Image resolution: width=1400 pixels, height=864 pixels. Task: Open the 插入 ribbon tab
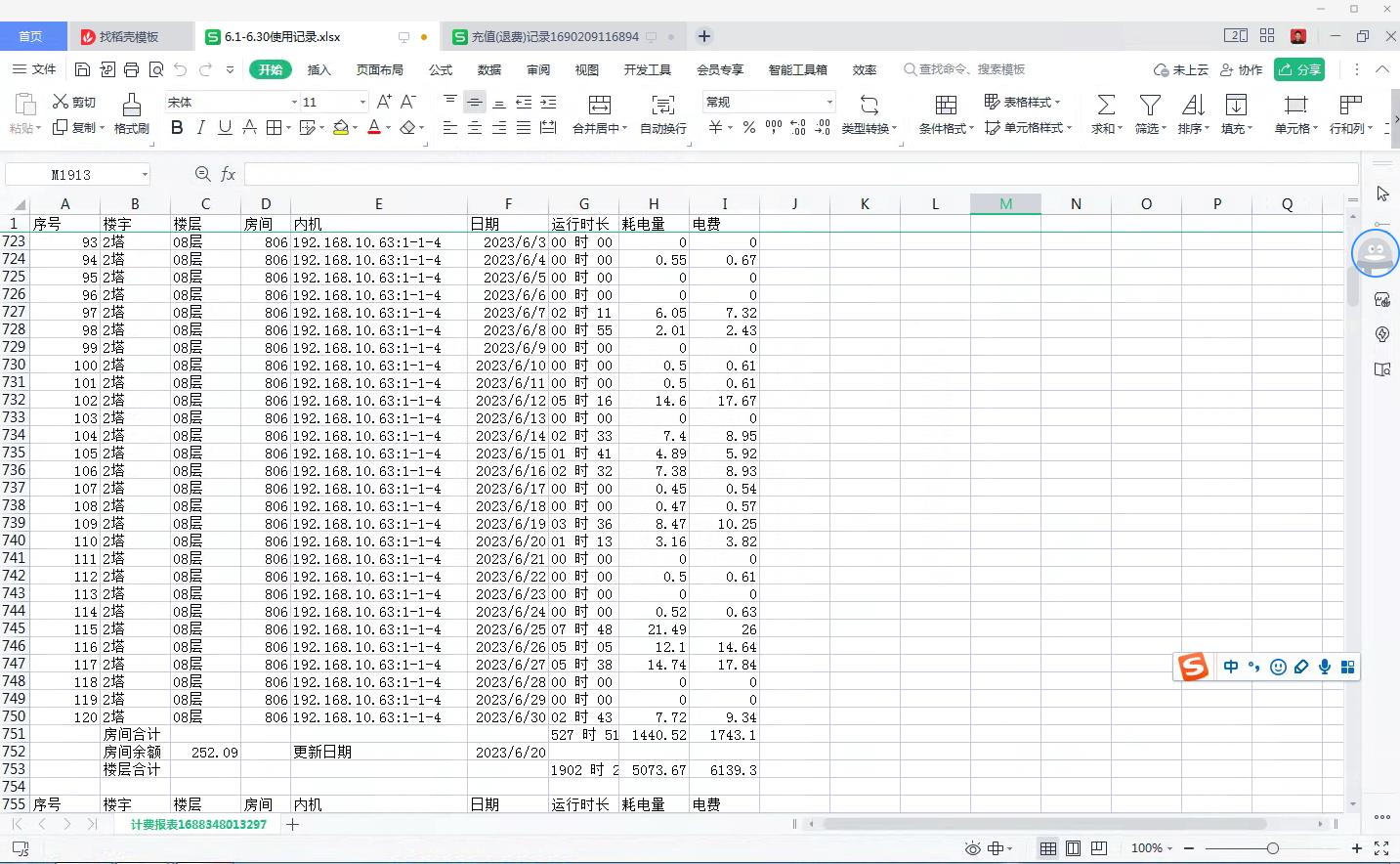coord(318,69)
